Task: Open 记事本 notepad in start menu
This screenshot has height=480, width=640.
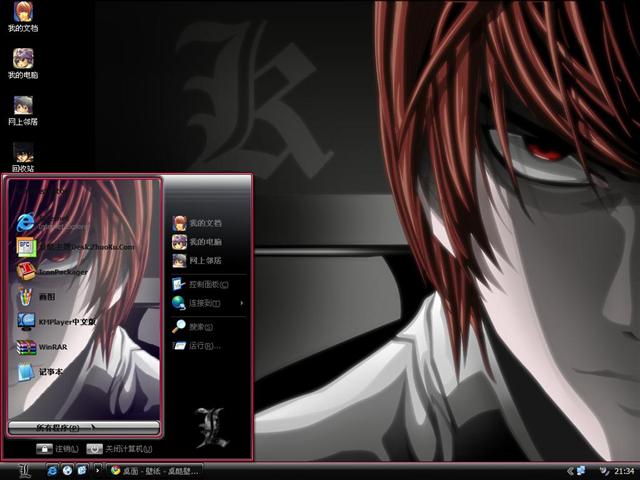Action: point(40,372)
